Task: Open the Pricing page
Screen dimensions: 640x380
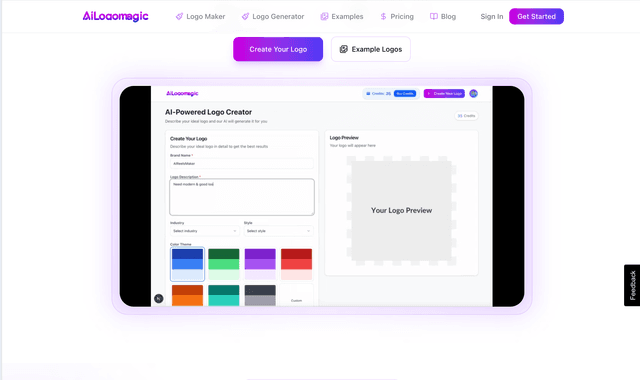Action: coord(397,16)
